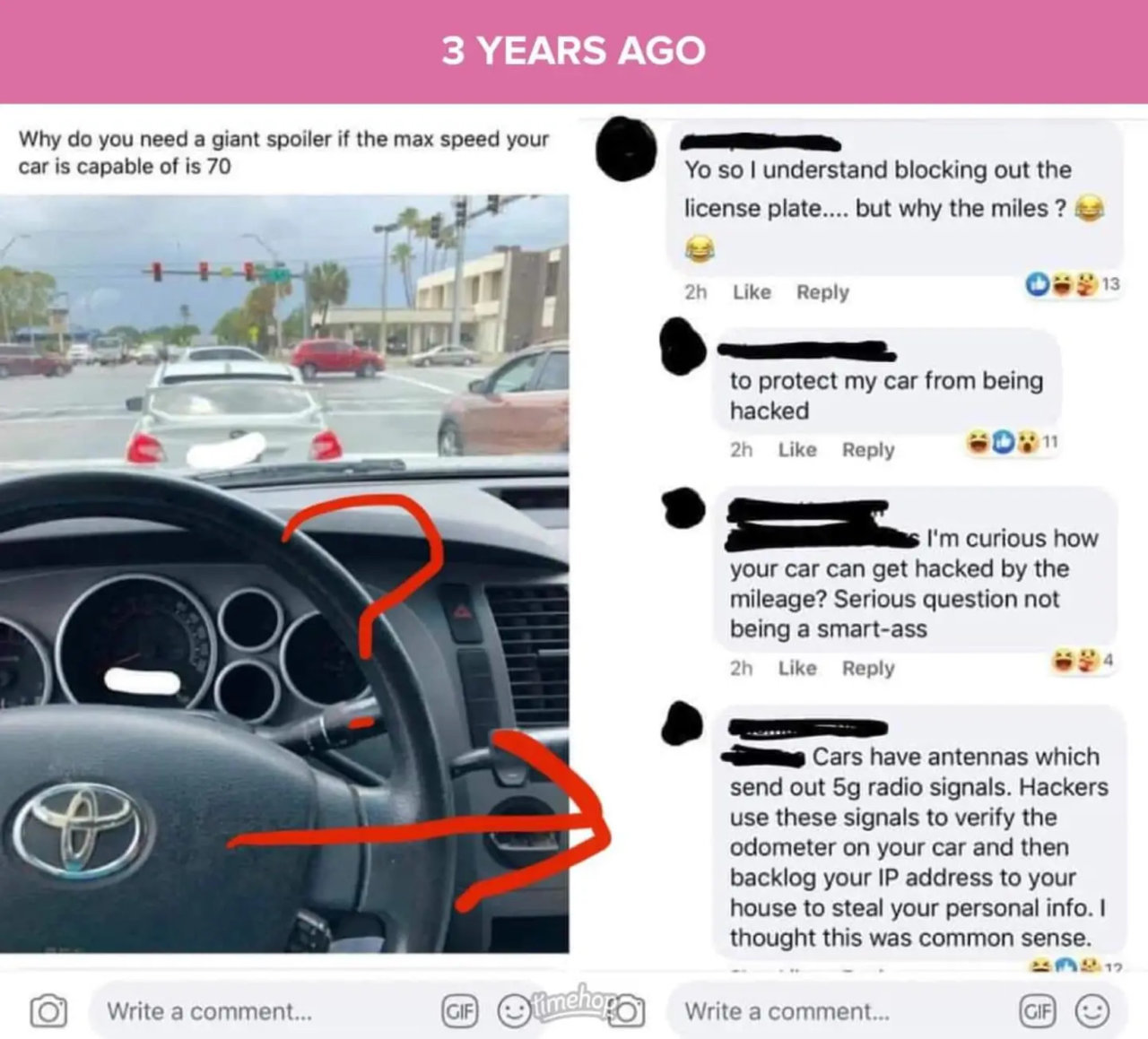View reactions on 'being hacked' comment
The width and height of the screenshot is (1148, 1039).
click(x=1012, y=441)
